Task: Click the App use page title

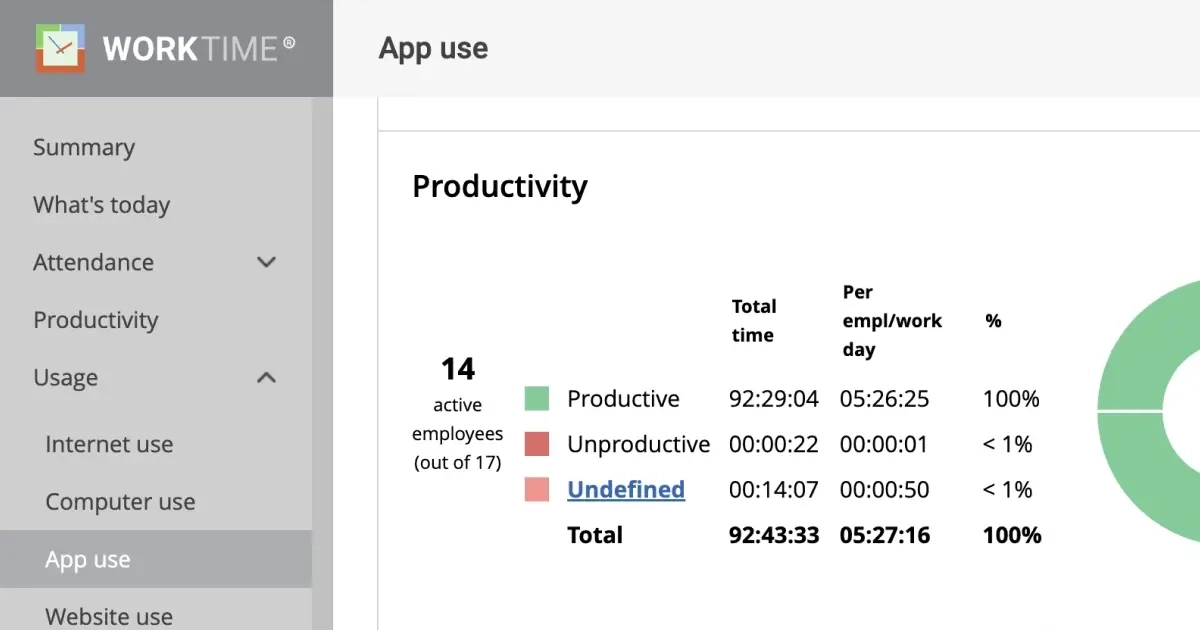Action: coord(433,48)
